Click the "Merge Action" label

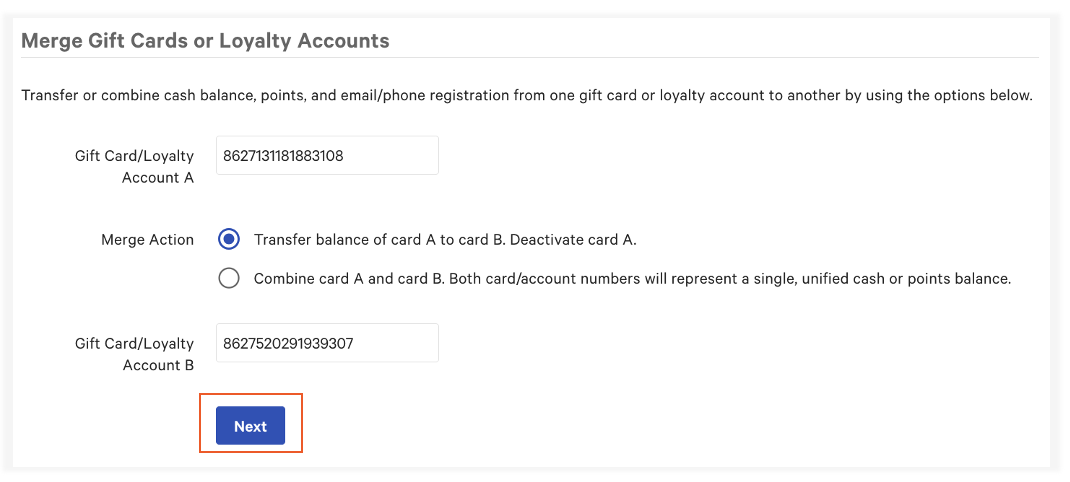coord(147,240)
